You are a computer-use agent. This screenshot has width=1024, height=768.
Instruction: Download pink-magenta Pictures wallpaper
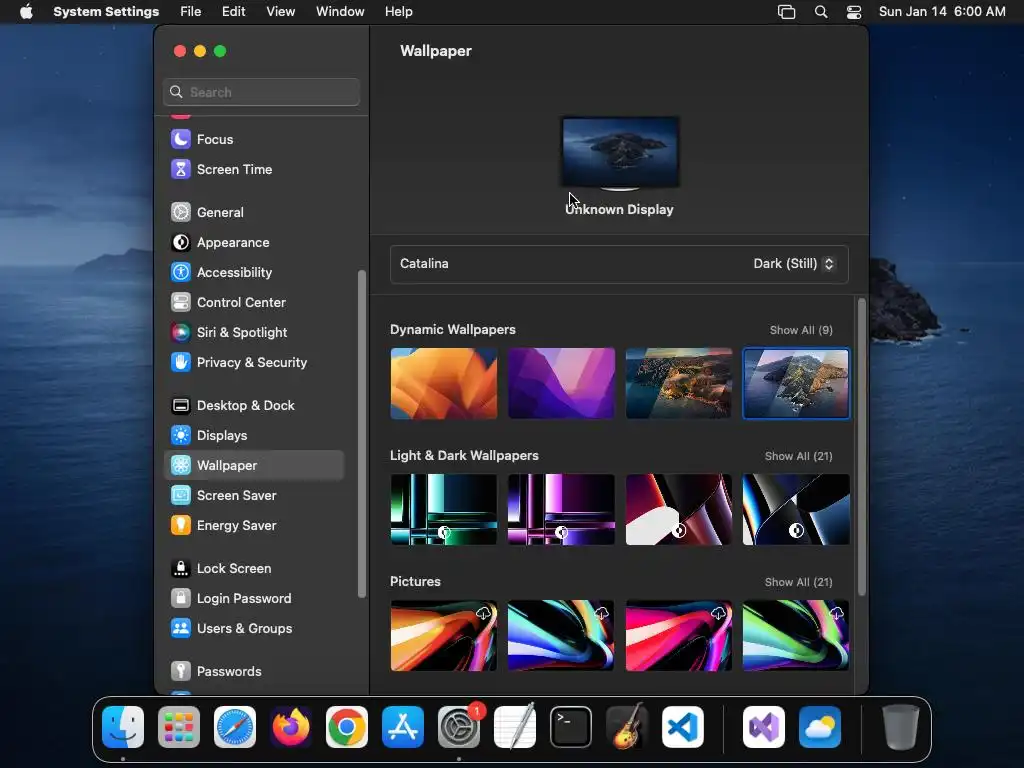coord(719,613)
